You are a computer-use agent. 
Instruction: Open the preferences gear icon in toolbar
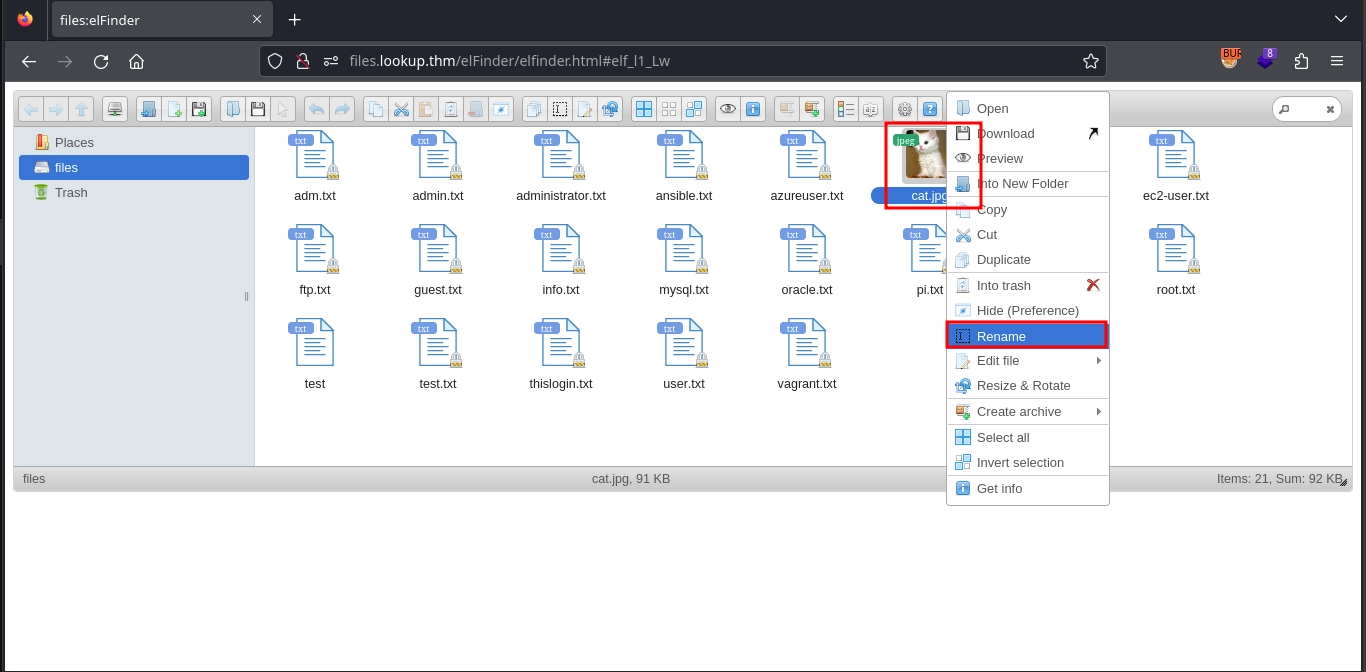(905, 109)
